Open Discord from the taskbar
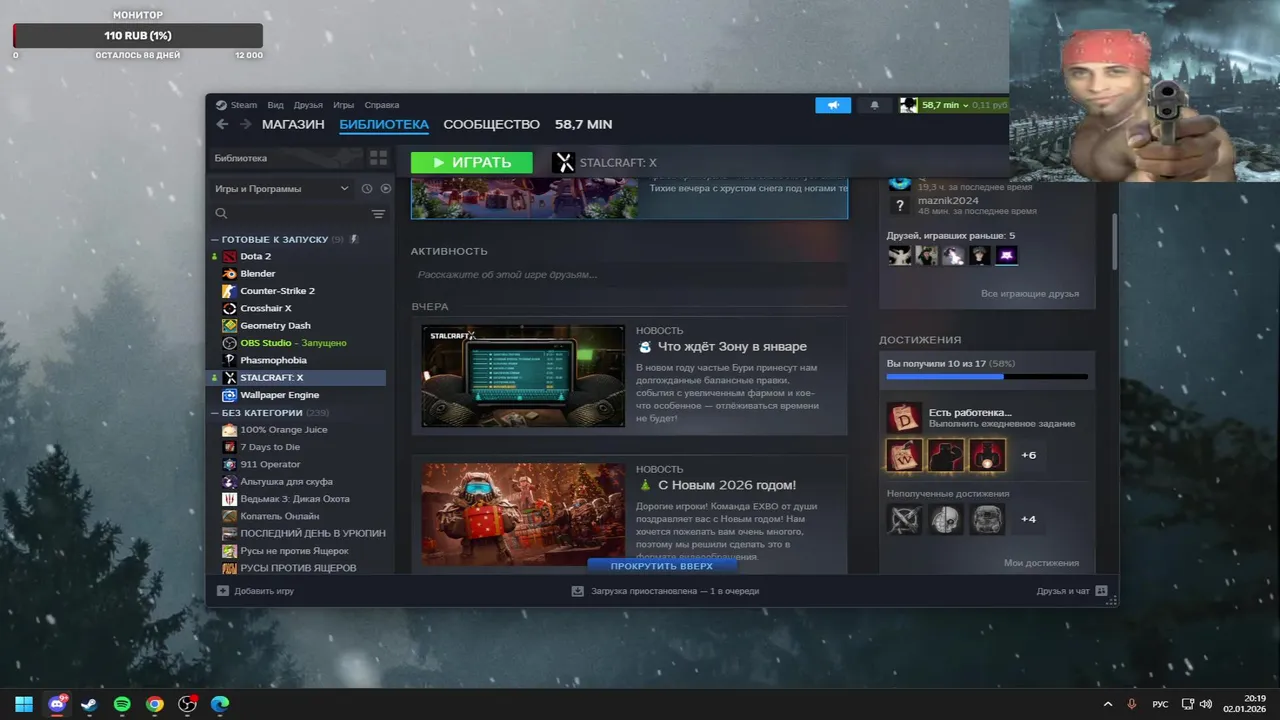Image resolution: width=1280 pixels, height=720 pixels. 57,704
